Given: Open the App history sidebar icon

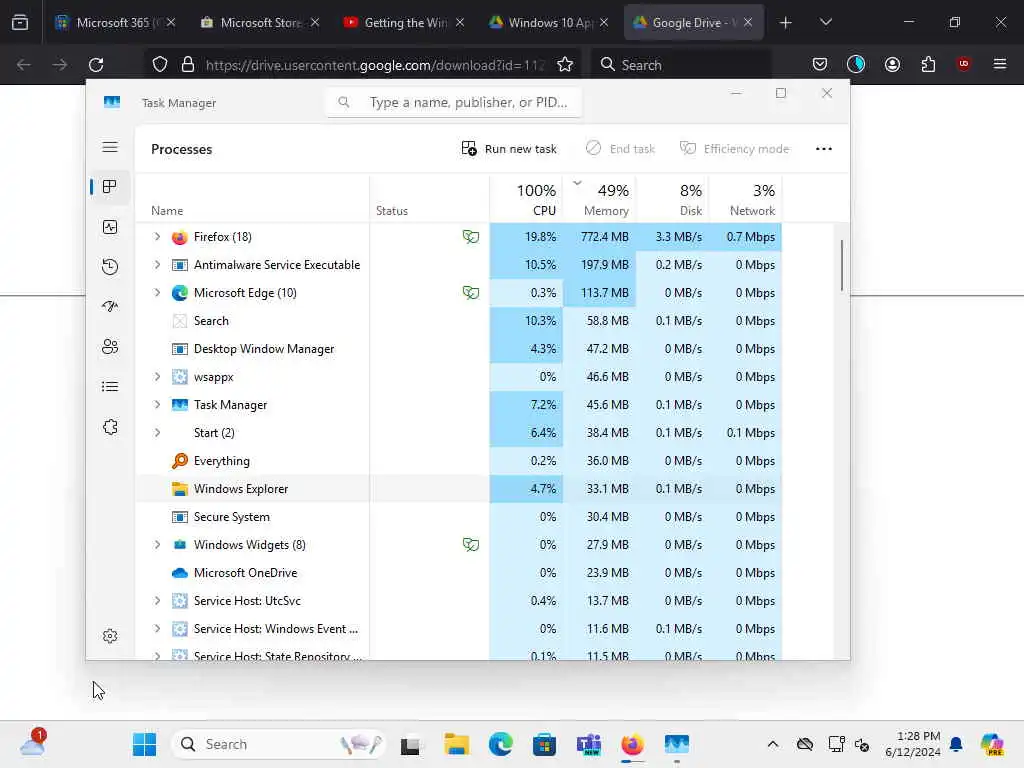Looking at the screenshot, I should [x=110, y=266].
